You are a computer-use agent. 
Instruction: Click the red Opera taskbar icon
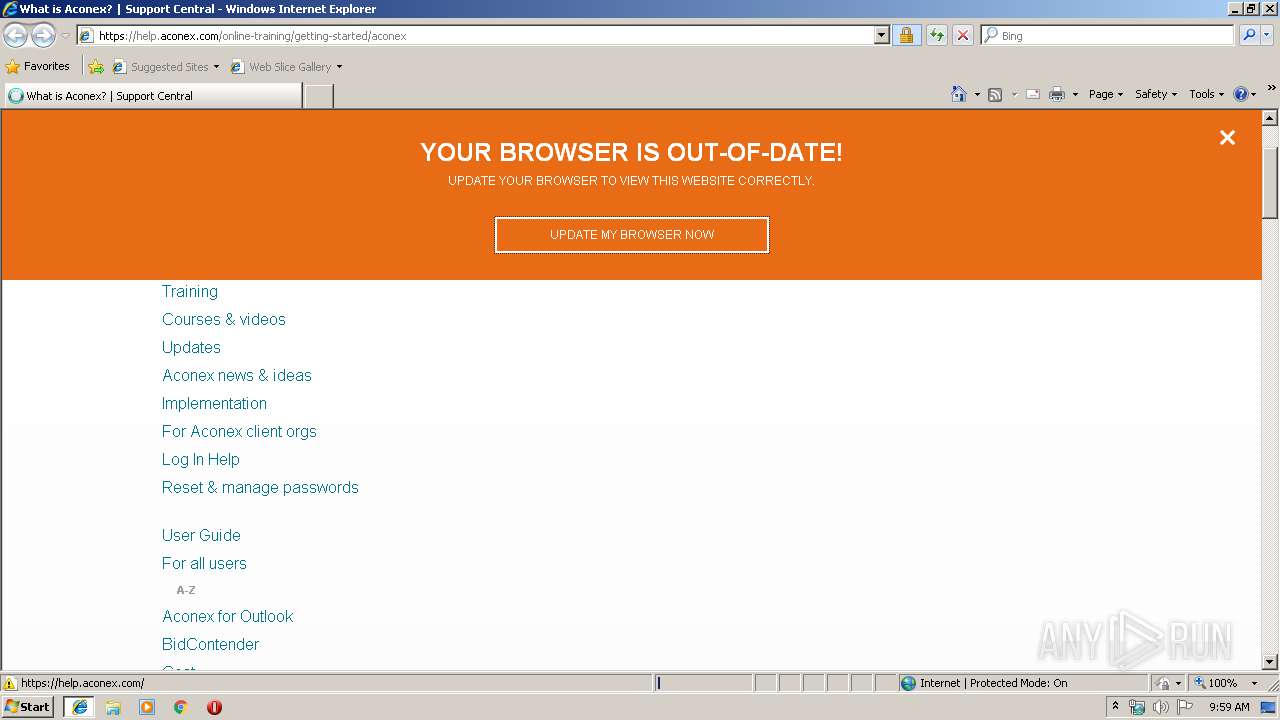[214, 707]
